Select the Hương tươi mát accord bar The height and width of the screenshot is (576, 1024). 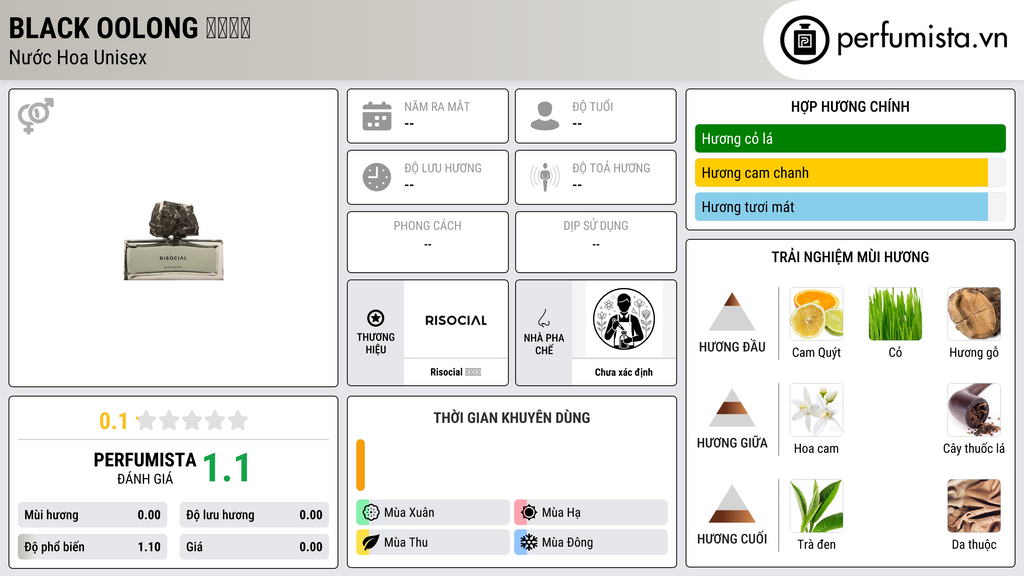[850, 207]
